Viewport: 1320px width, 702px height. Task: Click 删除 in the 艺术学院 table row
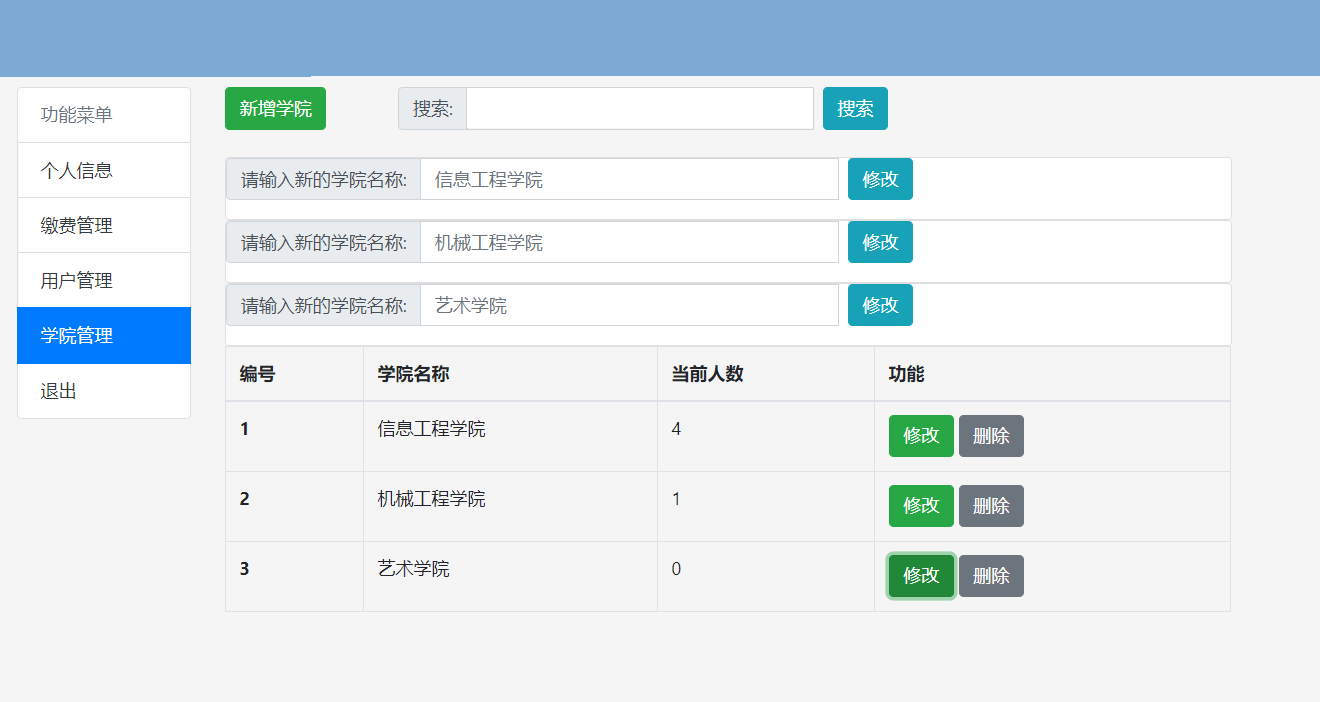tap(991, 576)
